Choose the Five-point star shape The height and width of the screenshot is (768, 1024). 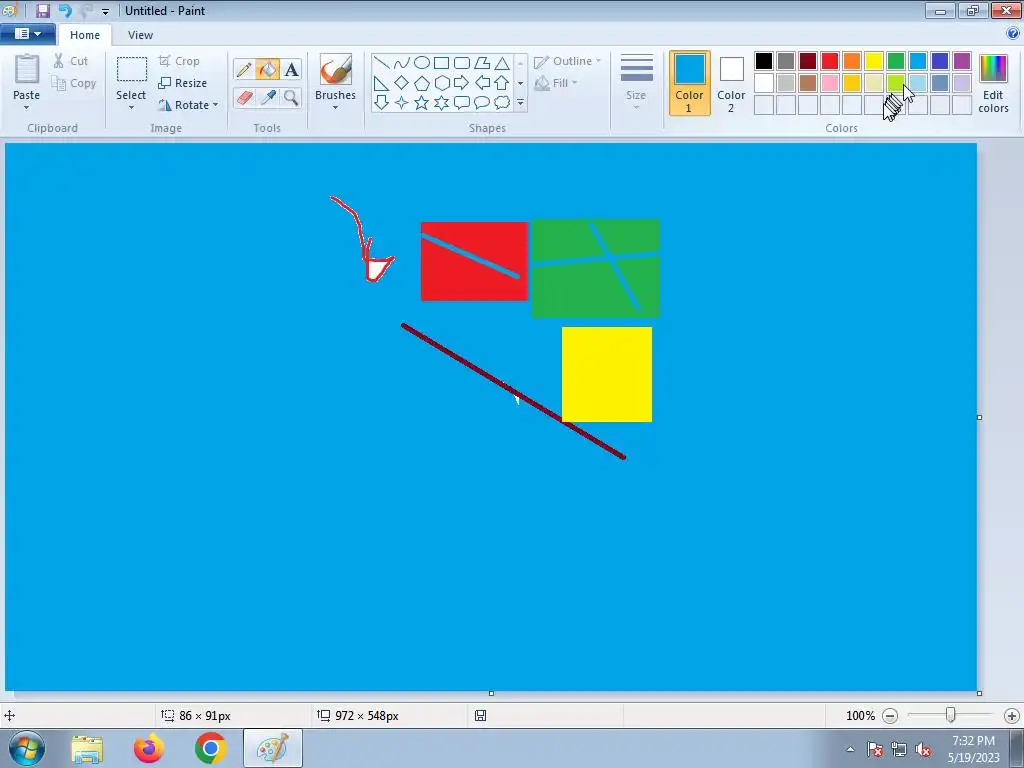422,103
